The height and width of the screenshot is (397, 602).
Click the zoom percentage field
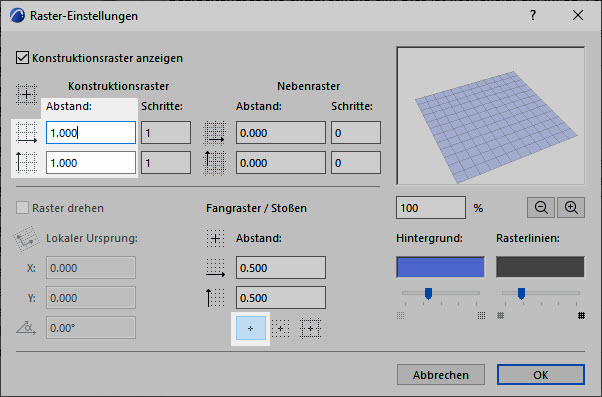(431, 208)
